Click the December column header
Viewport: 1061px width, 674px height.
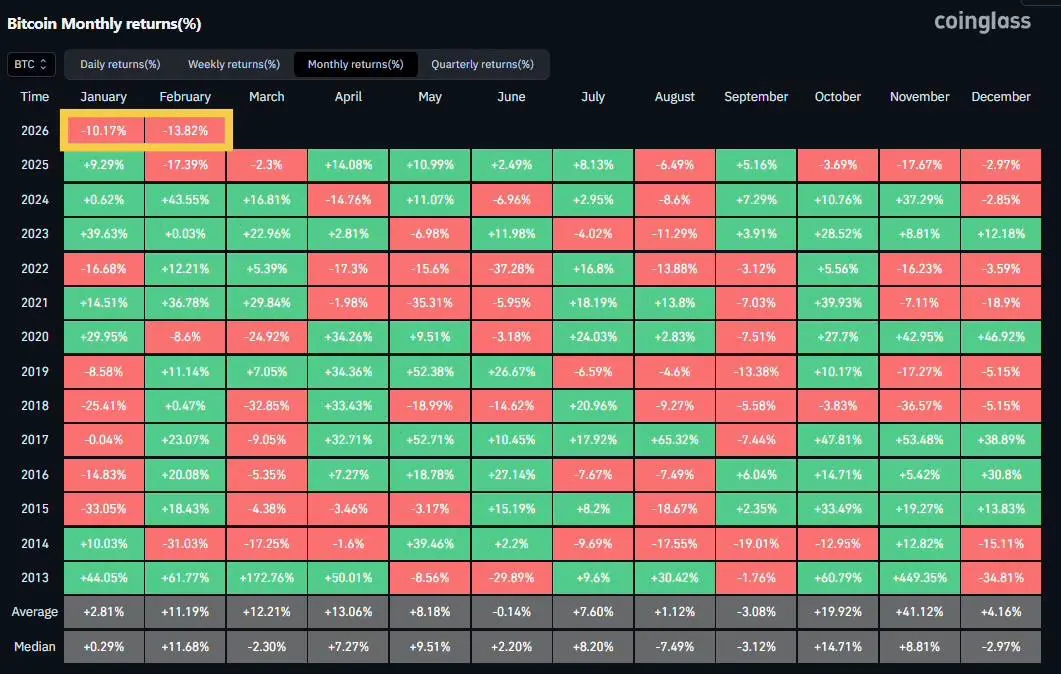click(x=1001, y=97)
